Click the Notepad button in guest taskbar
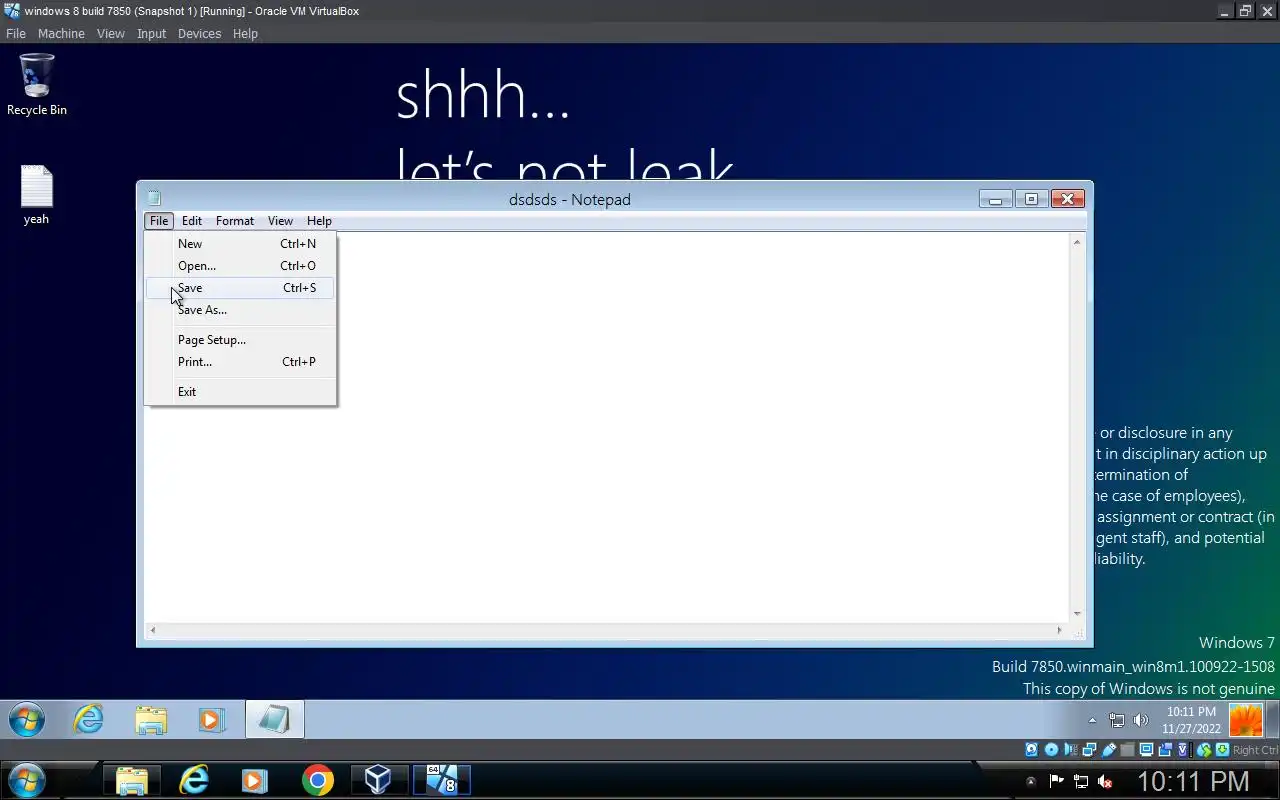Image resolution: width=1280 pixels, height=800 pixels. pos(274,719)
